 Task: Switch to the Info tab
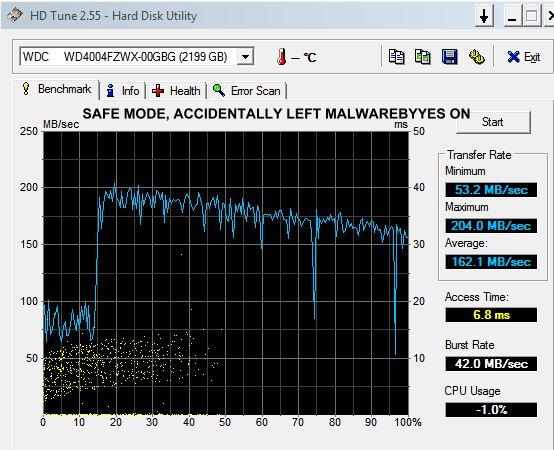(123, 91)
